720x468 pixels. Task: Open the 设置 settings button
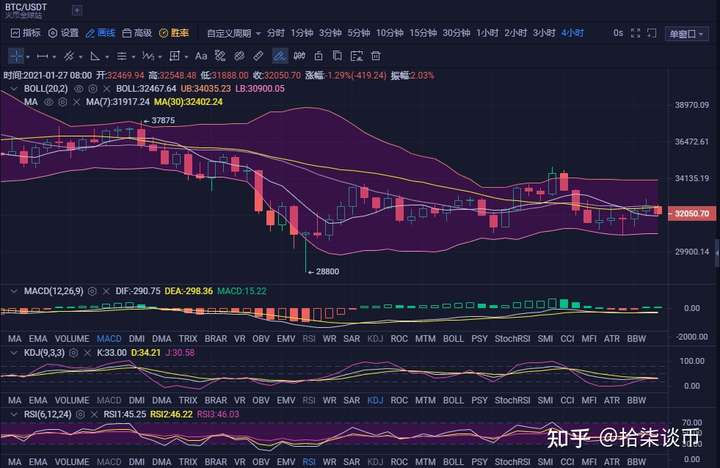click(63, 33)
